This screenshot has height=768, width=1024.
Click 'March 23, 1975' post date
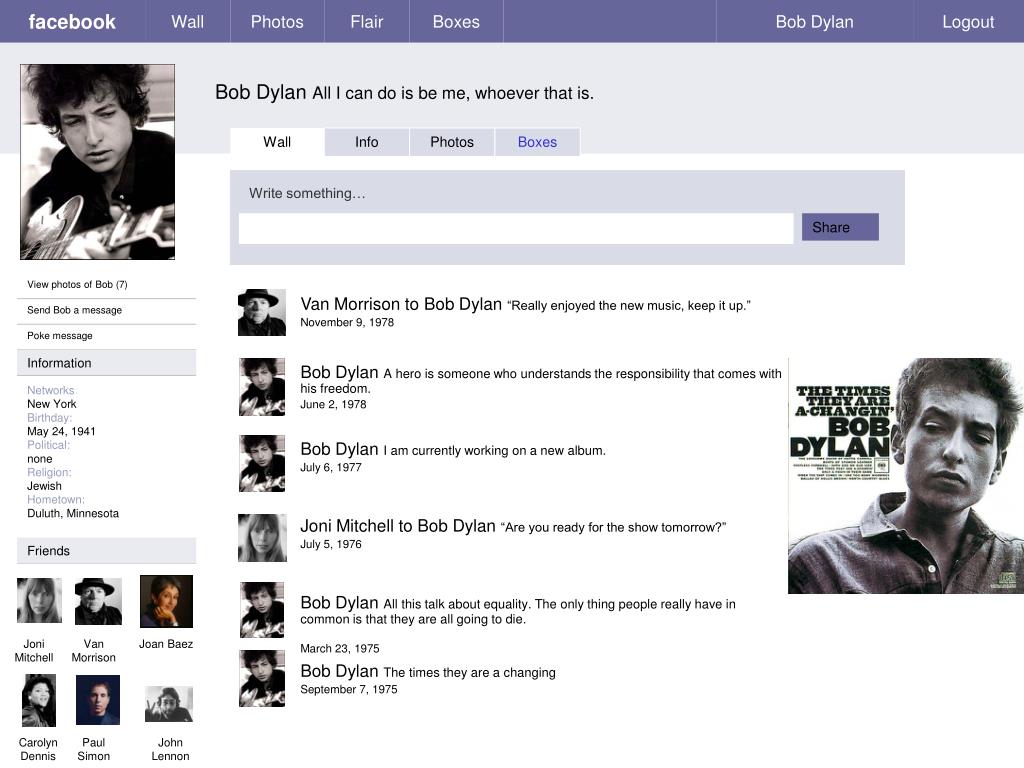tap(340, 648)
